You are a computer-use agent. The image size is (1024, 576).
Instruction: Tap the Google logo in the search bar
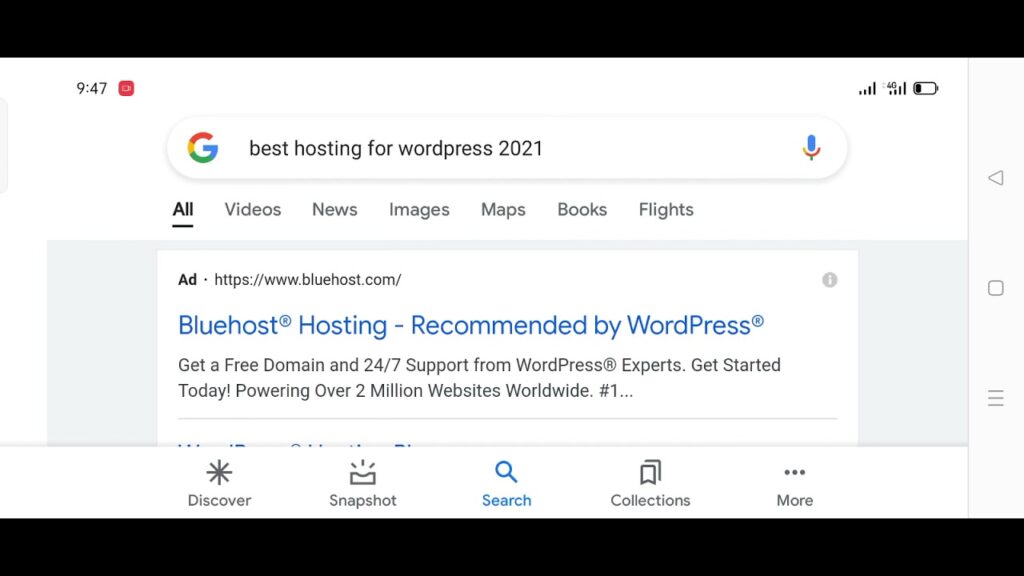pyautogui.click(x=203, y=148)
